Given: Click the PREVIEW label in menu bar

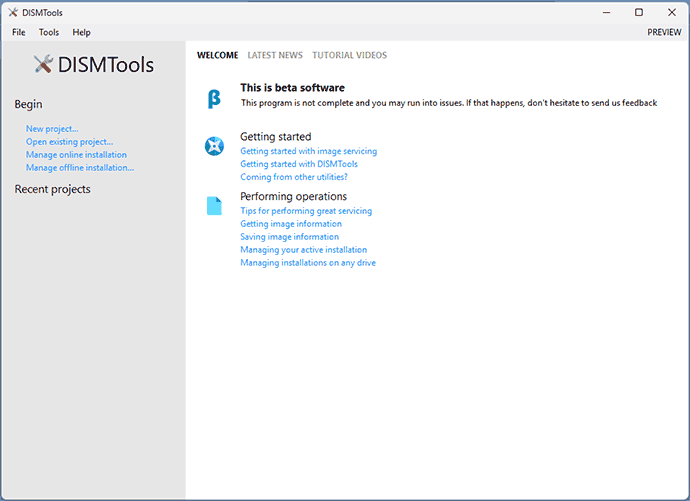Looking at the screenshot, I should [x=664, y=32].
